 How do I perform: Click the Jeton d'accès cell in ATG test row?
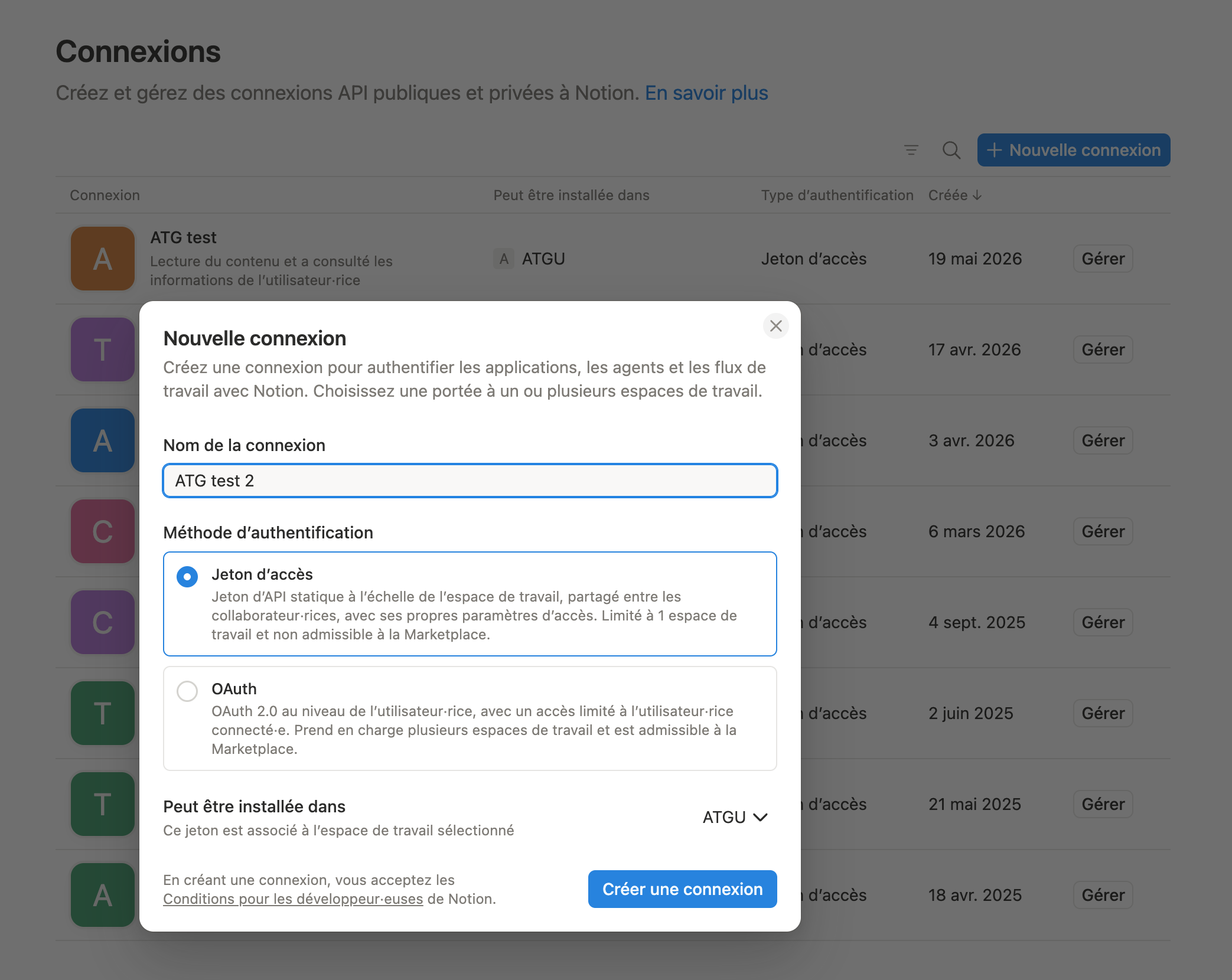[813, 259]
